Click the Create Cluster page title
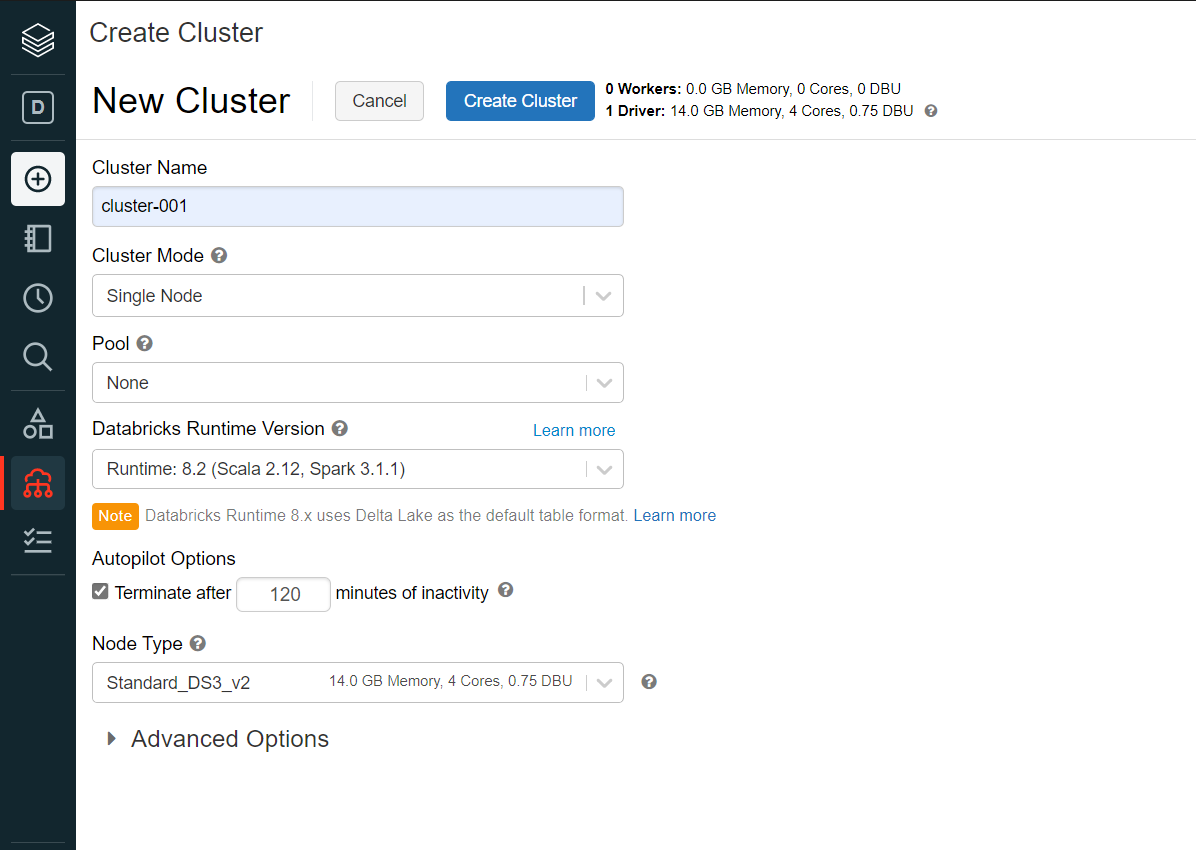Viewport: 1196px width, 850px height. pos(176,33)
